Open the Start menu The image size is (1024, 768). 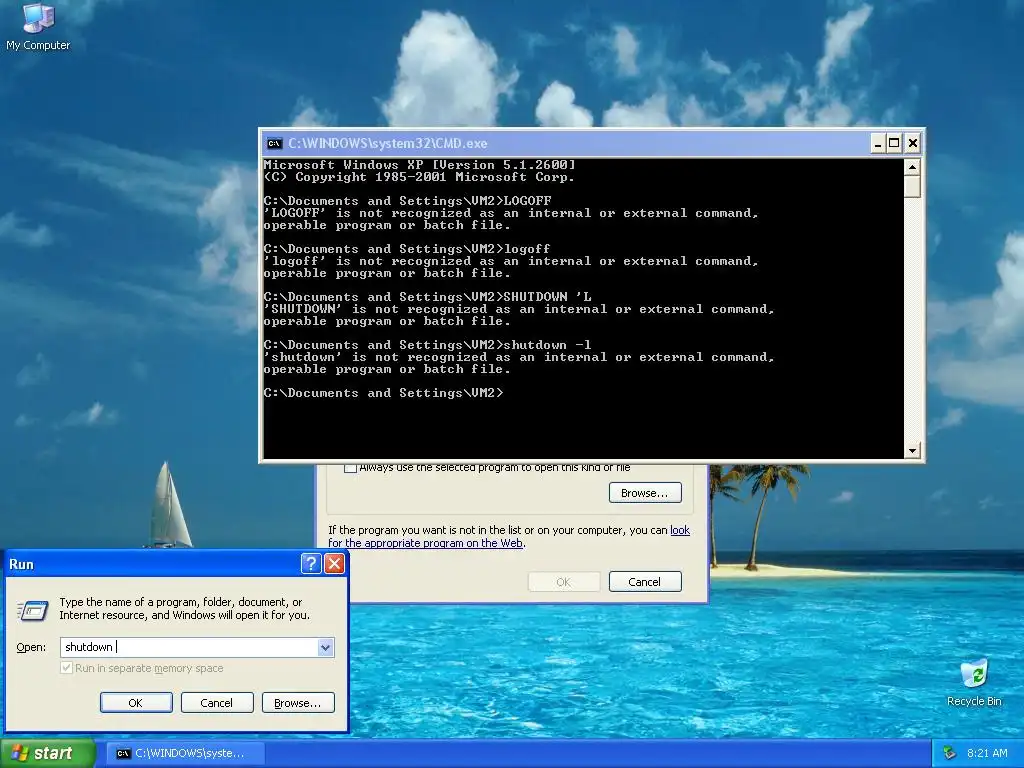[x=47, y=753]
